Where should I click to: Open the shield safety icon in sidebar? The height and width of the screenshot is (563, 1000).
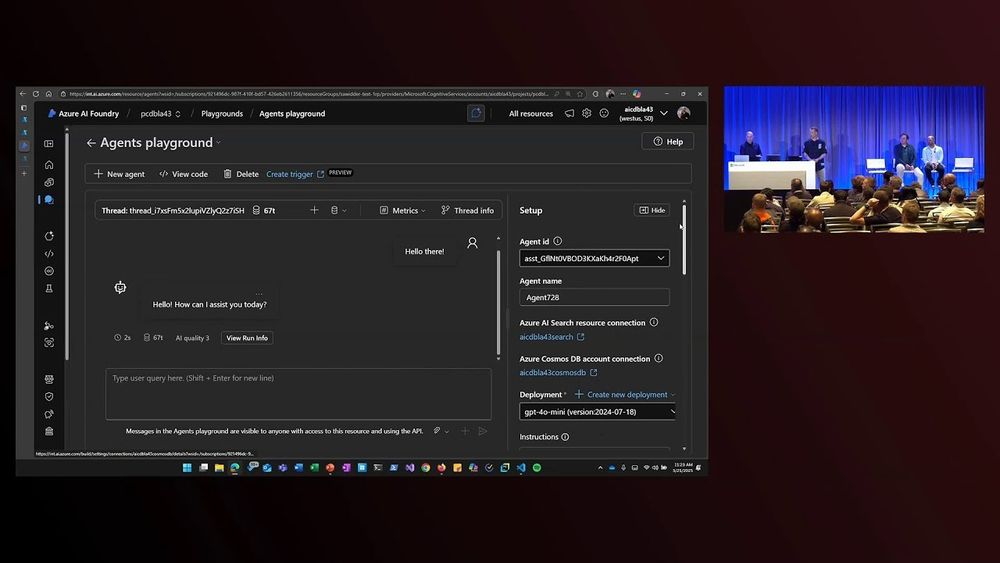click(49, 397)
